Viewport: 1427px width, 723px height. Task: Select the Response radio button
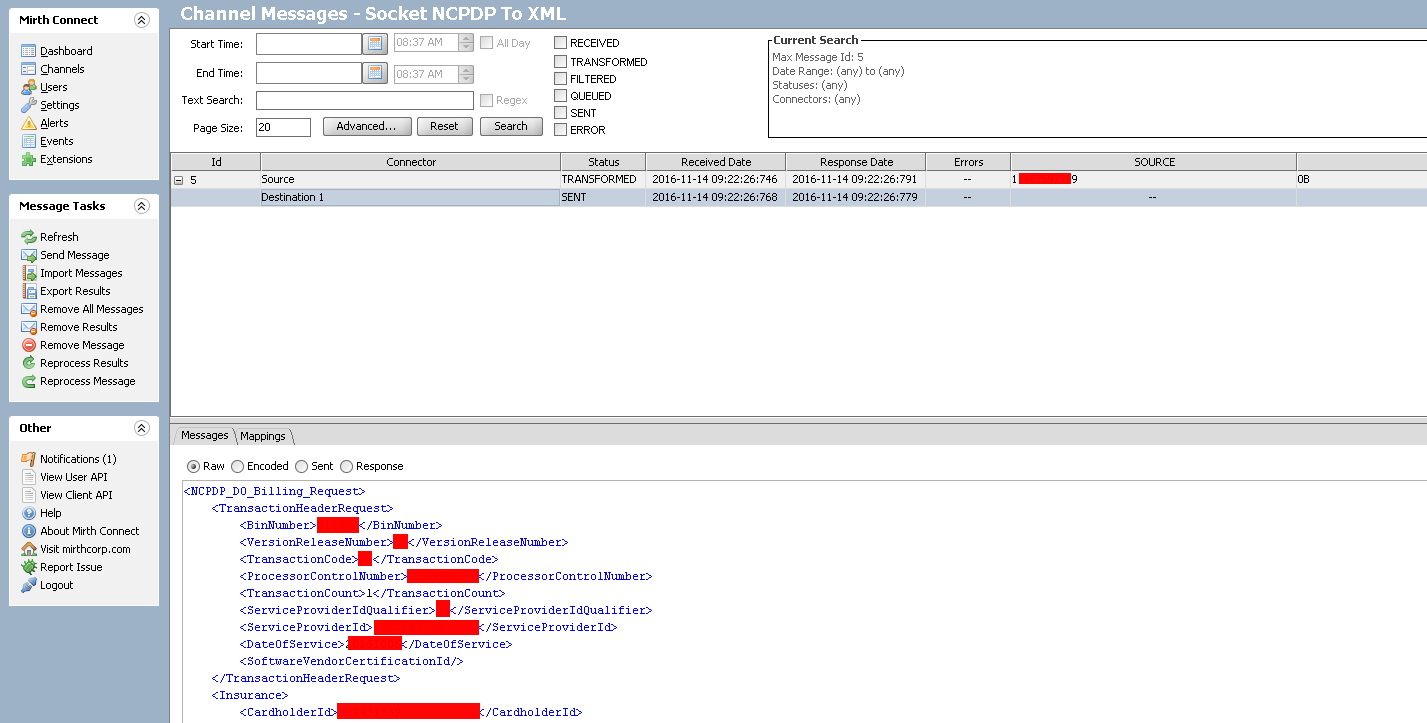tap(346, 466)
